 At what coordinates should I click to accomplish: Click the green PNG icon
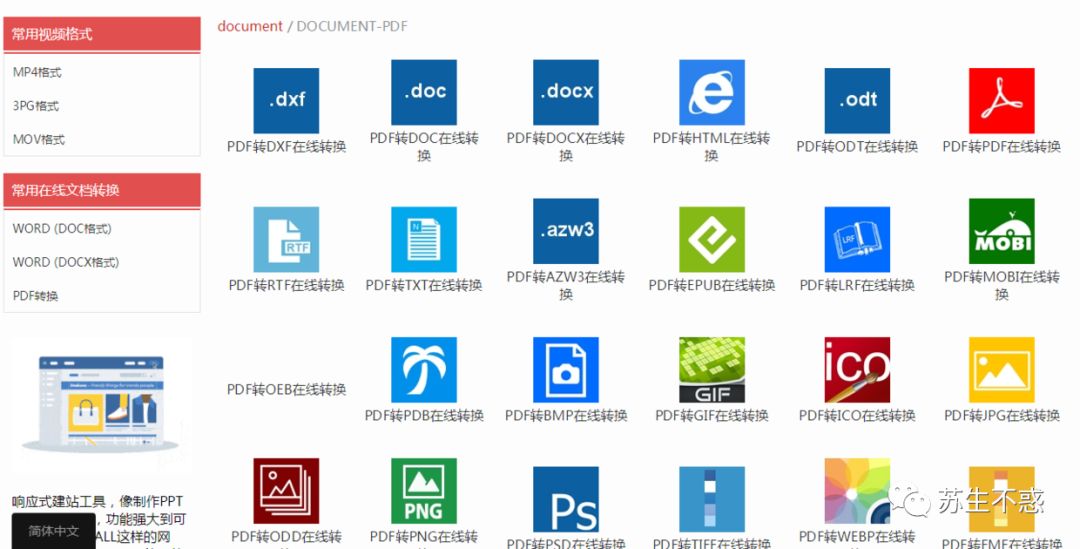pos(424,491)
